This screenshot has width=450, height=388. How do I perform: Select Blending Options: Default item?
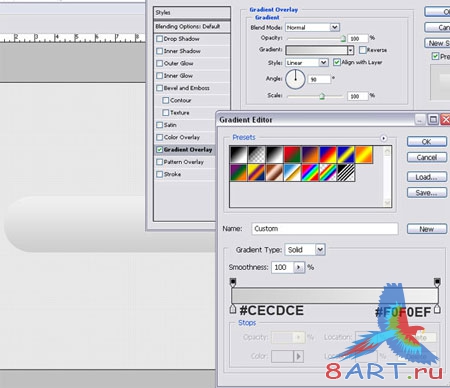tap(192, 26)
